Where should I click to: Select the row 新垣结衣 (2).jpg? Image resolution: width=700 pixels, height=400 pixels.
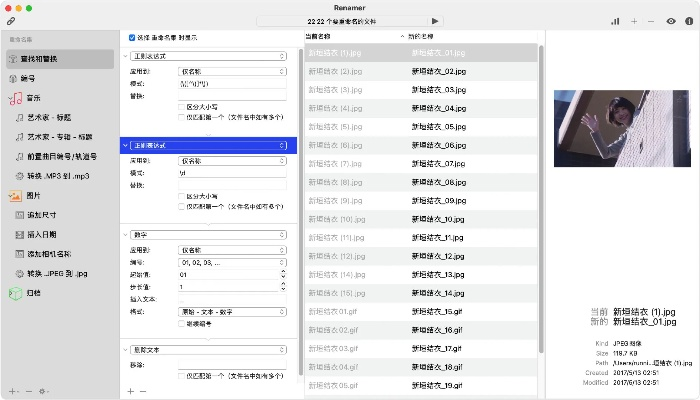pos(421,71)
